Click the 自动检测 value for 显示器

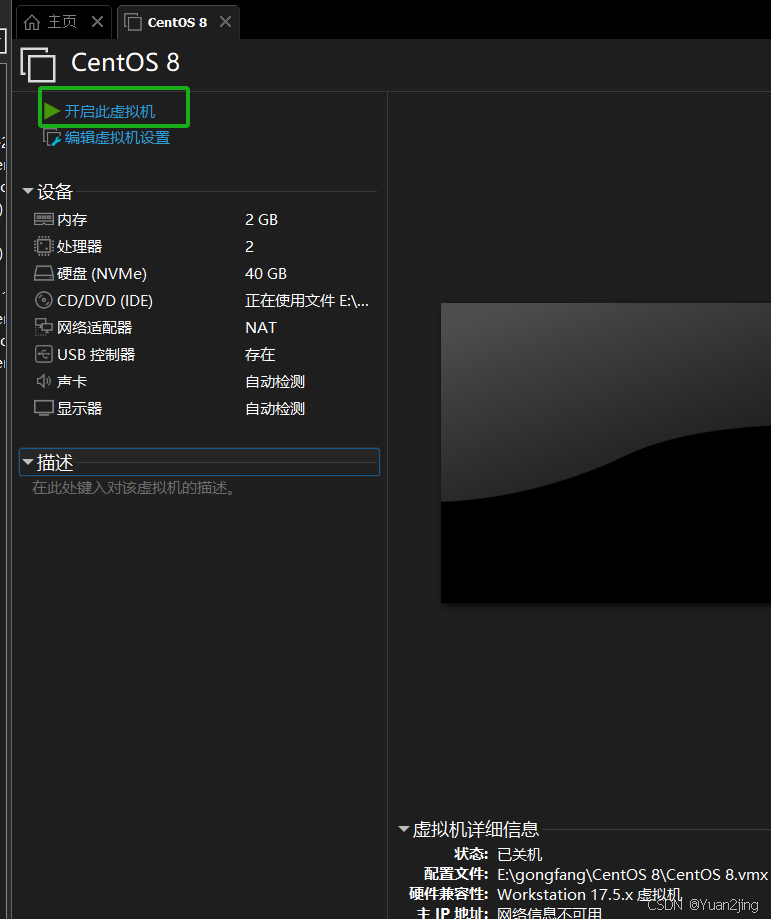coord(275,409)
